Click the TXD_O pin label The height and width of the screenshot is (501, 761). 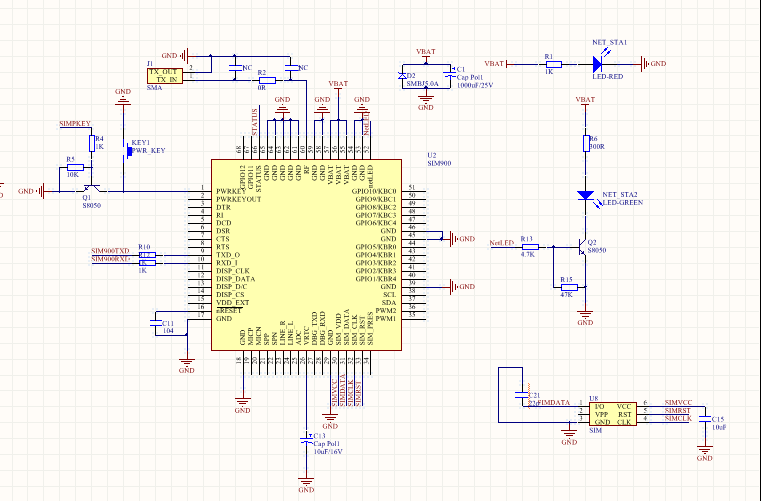pos(228,255)
